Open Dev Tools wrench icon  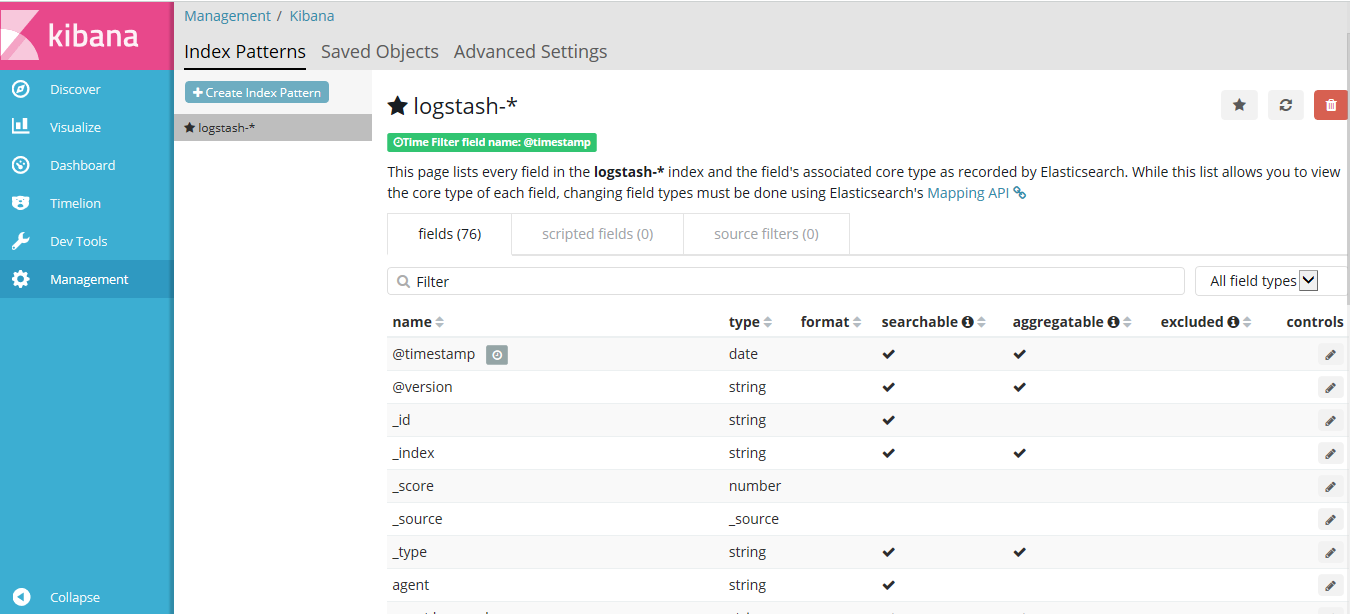click(x=20, y=241)
